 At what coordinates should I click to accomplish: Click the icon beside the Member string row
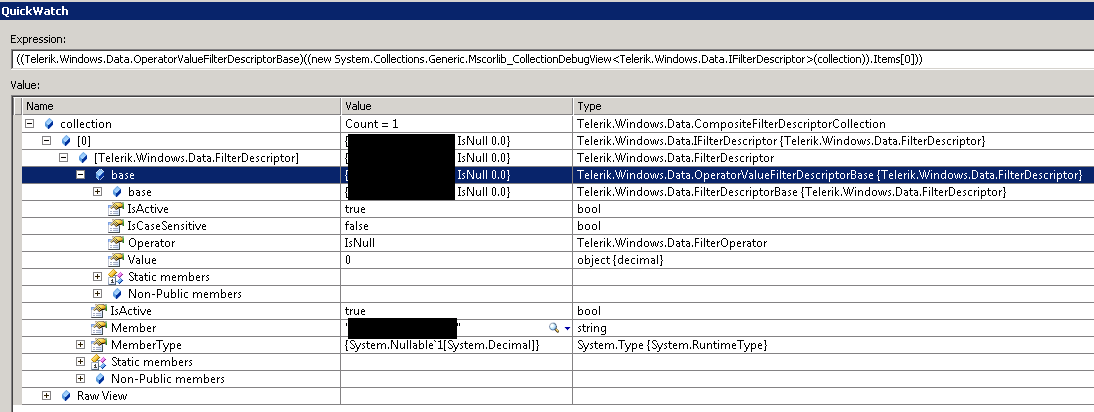[99, 328]
